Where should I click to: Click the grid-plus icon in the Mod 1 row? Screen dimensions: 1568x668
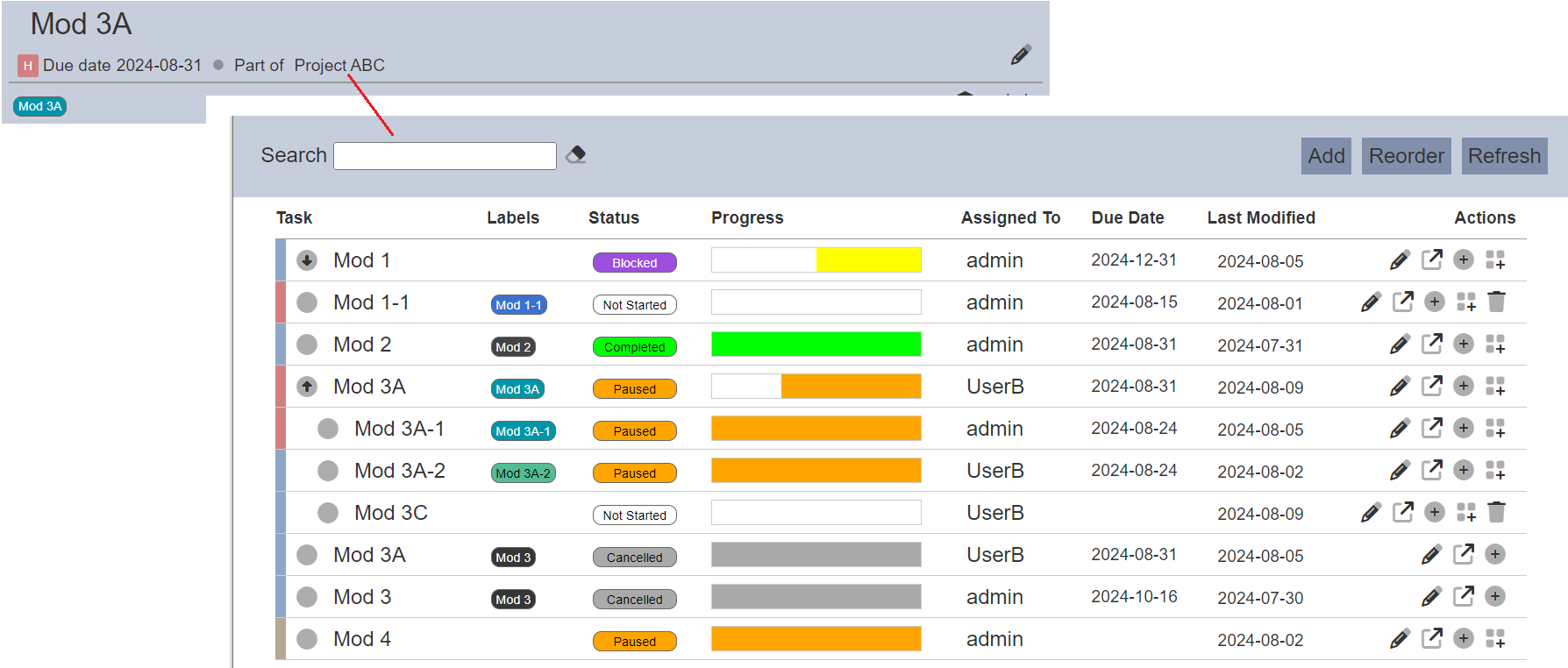tap(1495, 260)
